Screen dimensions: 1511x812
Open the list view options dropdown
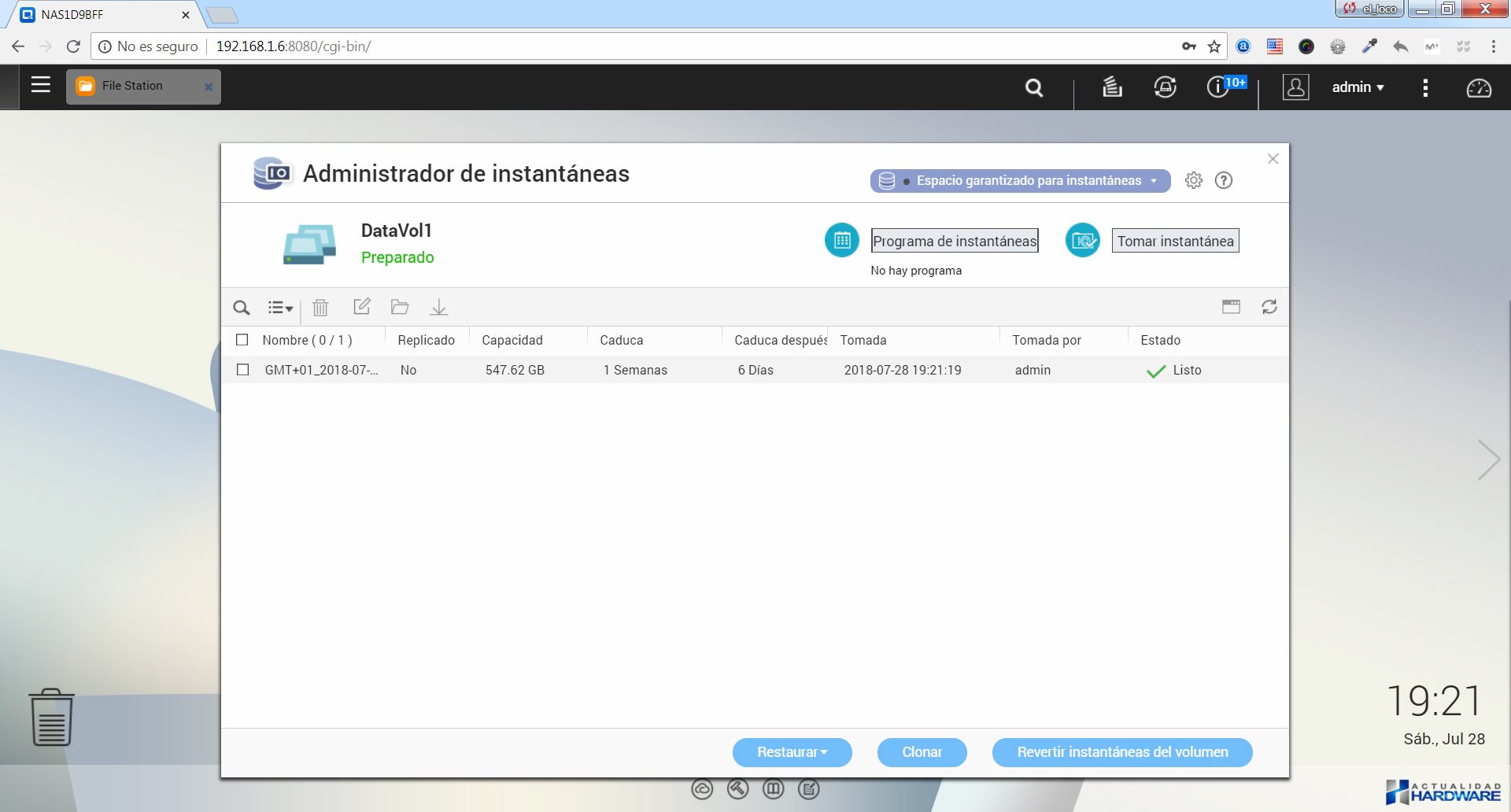[280, 308]
